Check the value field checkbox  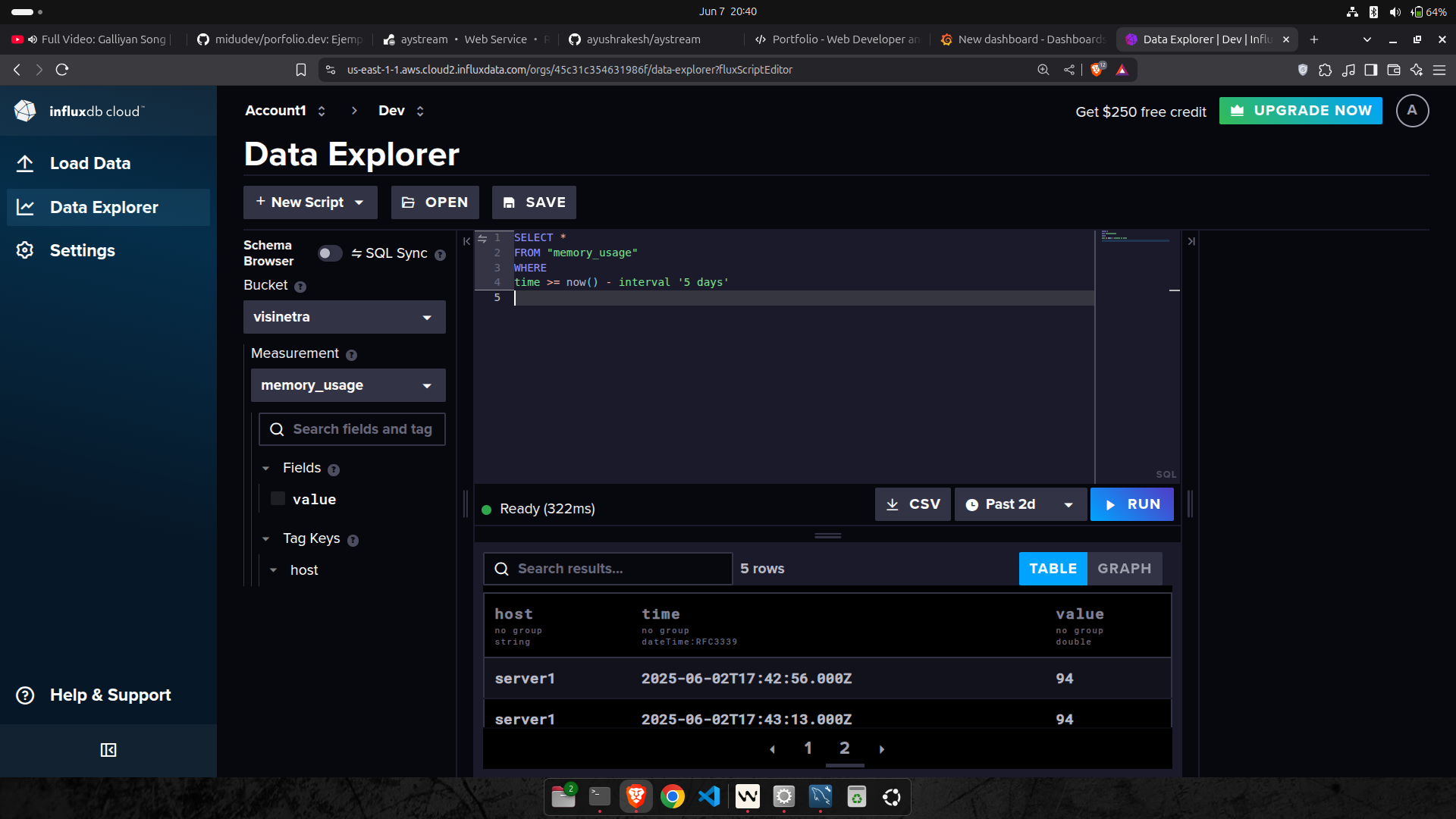278,499
